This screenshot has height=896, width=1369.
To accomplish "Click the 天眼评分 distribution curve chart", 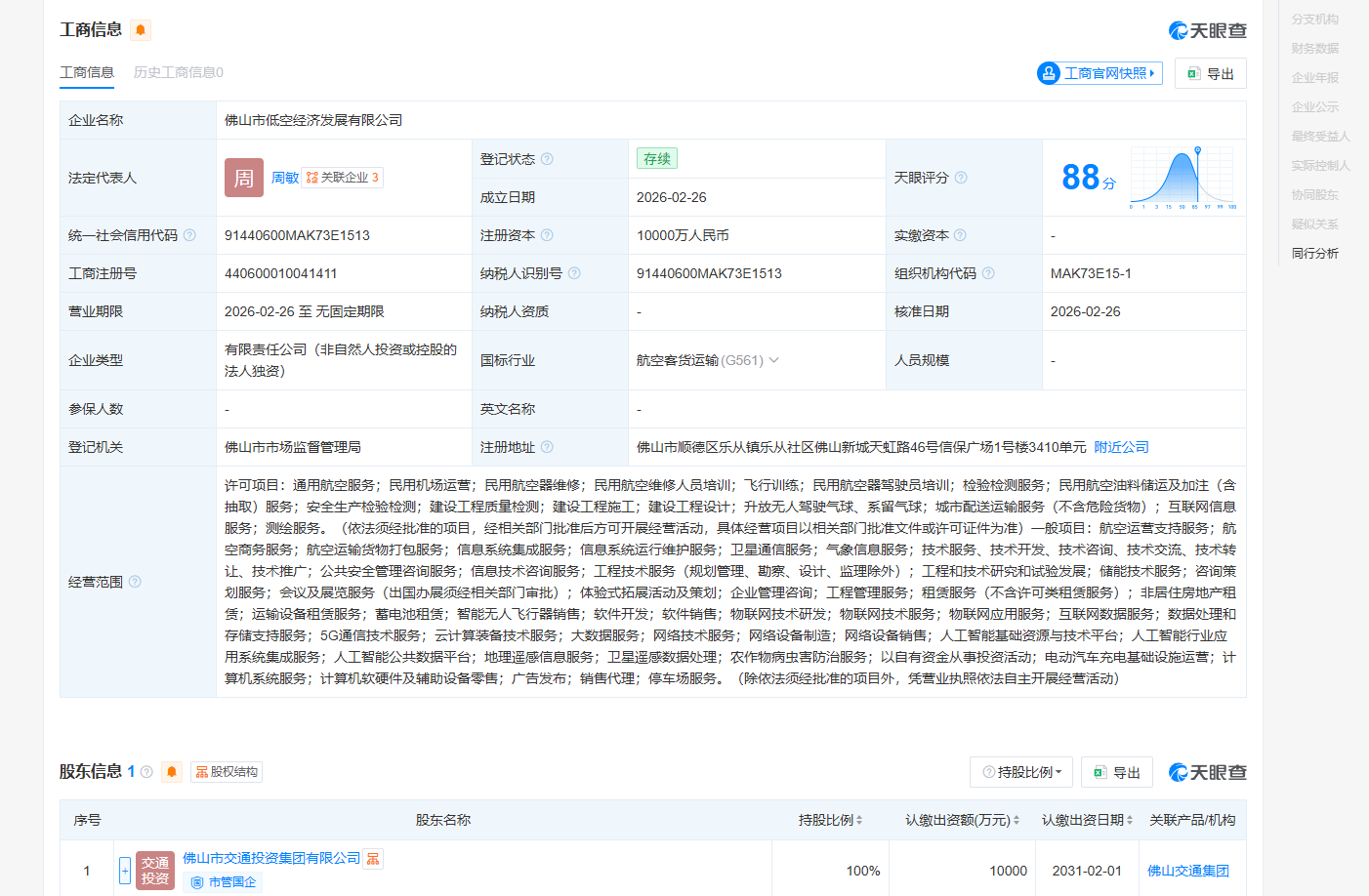I will [x=1182, y=178].
